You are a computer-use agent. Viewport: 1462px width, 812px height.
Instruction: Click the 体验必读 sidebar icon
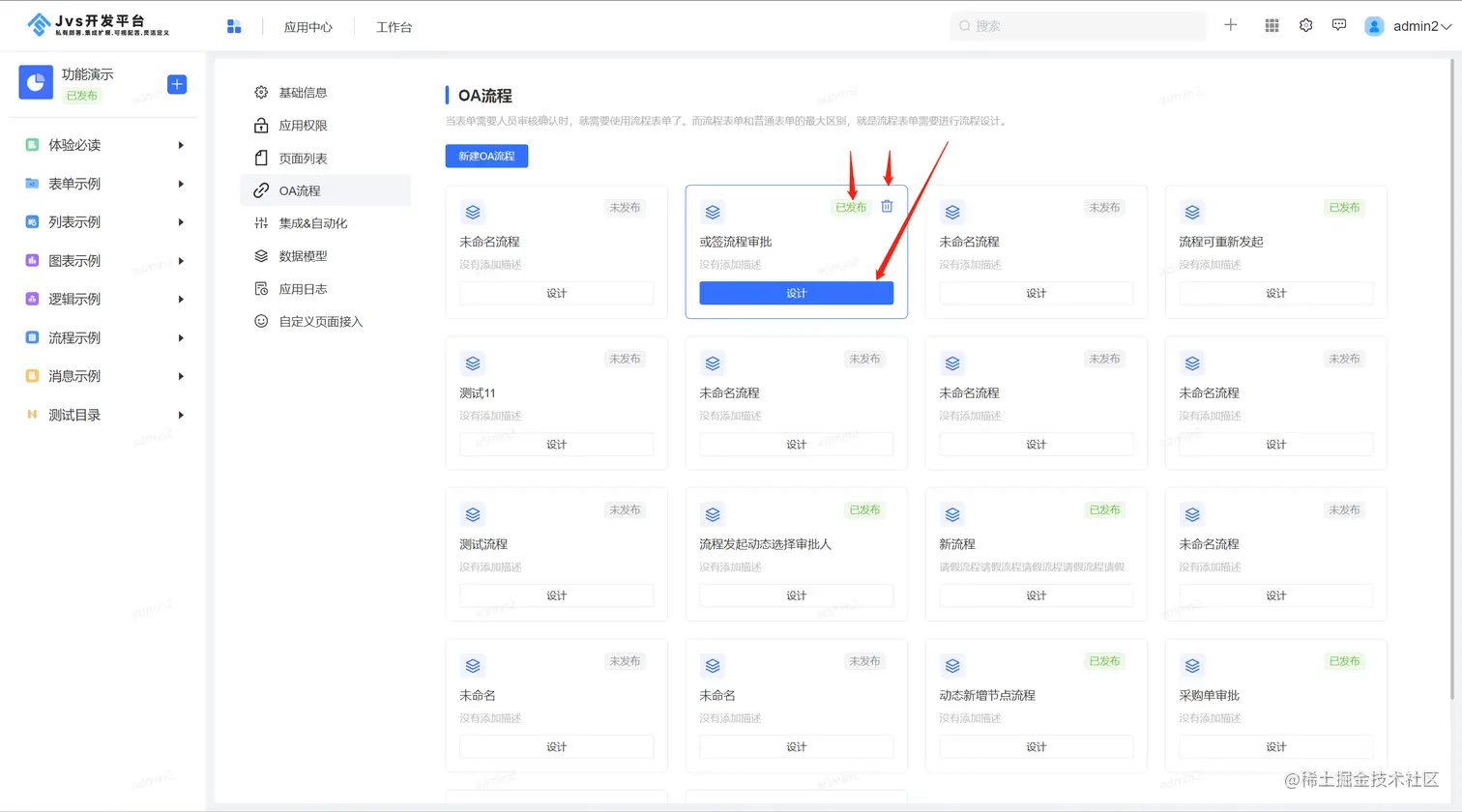point(32,145)
